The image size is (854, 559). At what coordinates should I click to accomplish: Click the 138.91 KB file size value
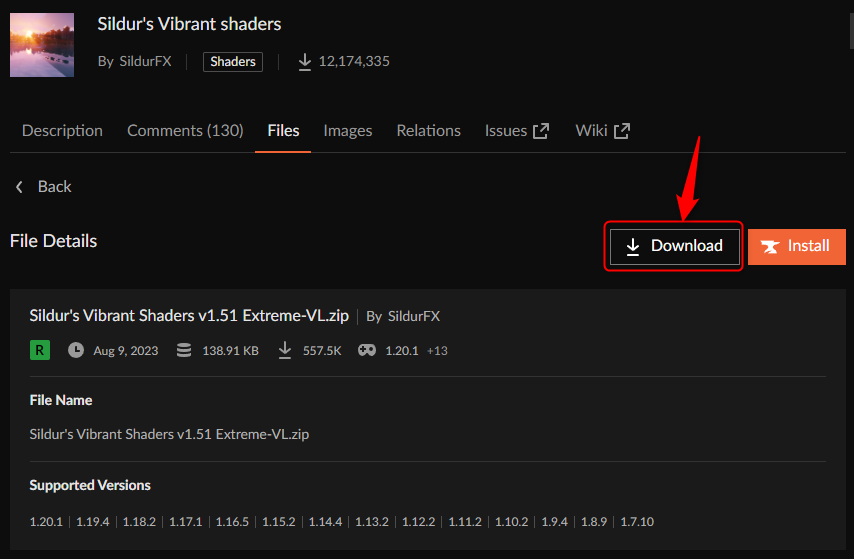click(230, 351)
